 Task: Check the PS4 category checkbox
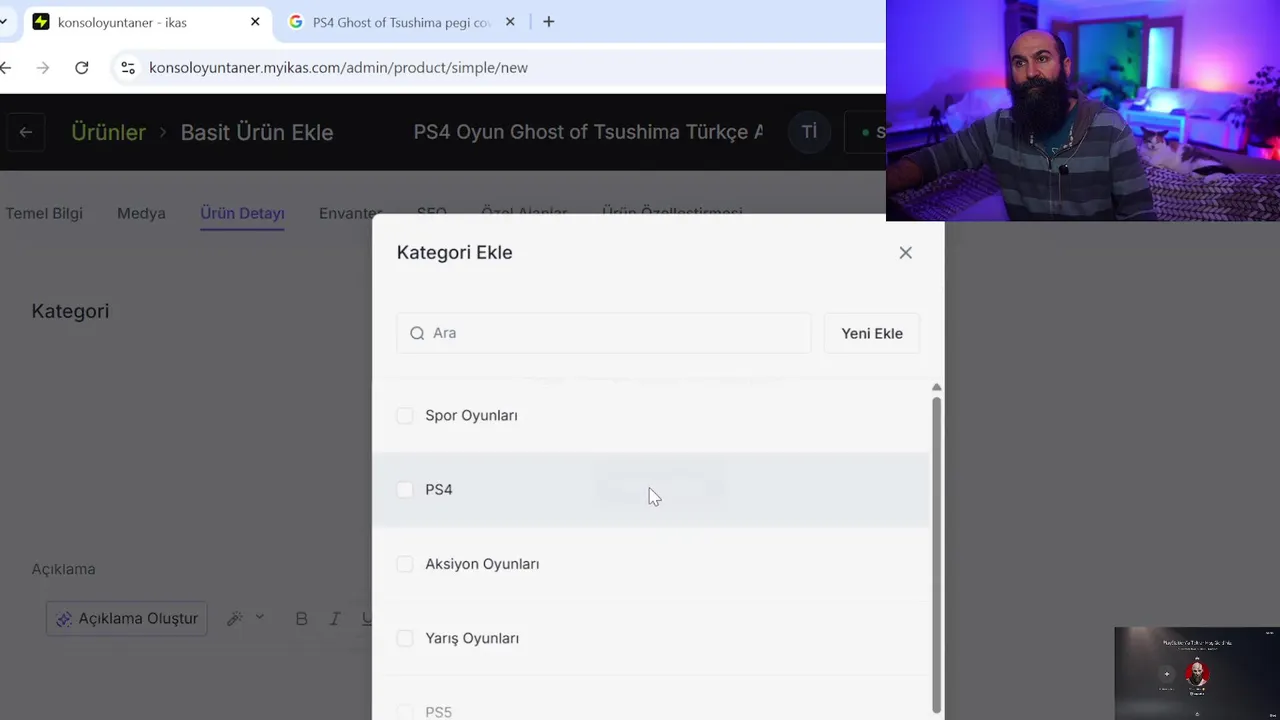point(405,489)
